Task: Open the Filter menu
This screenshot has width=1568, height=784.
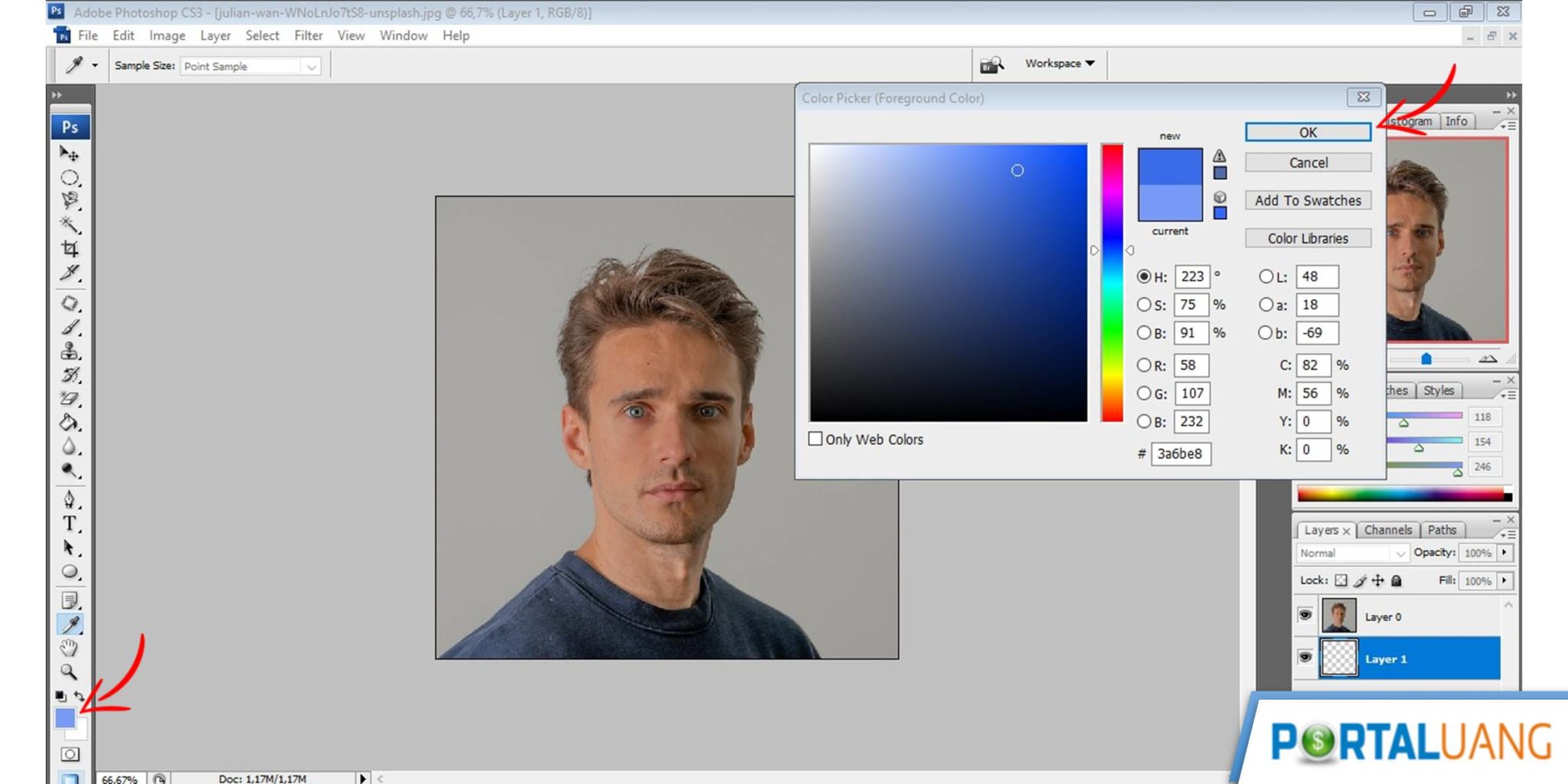Action: (x=308, y=35)
